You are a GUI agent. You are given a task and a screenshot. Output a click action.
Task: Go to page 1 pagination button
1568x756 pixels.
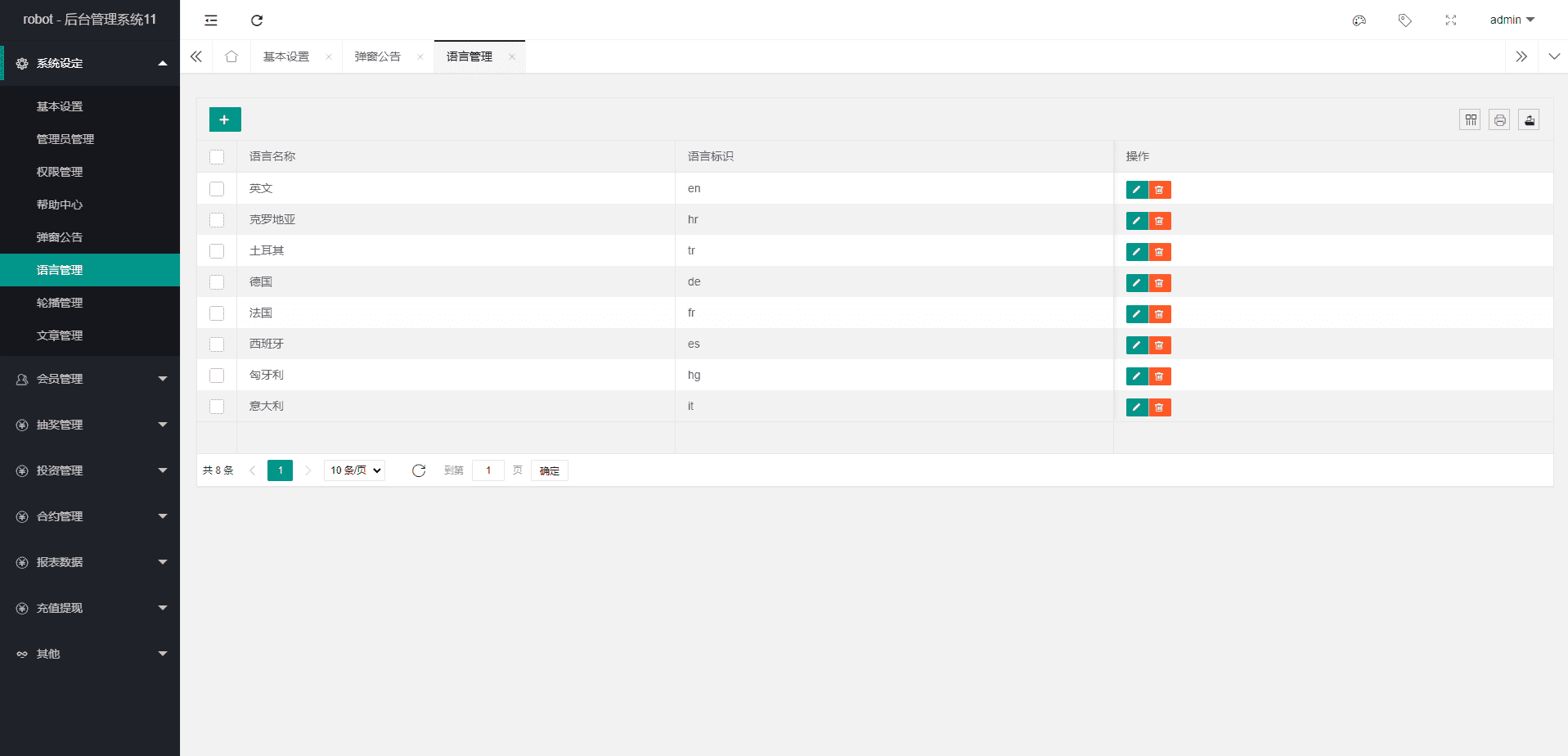point(280,470)
